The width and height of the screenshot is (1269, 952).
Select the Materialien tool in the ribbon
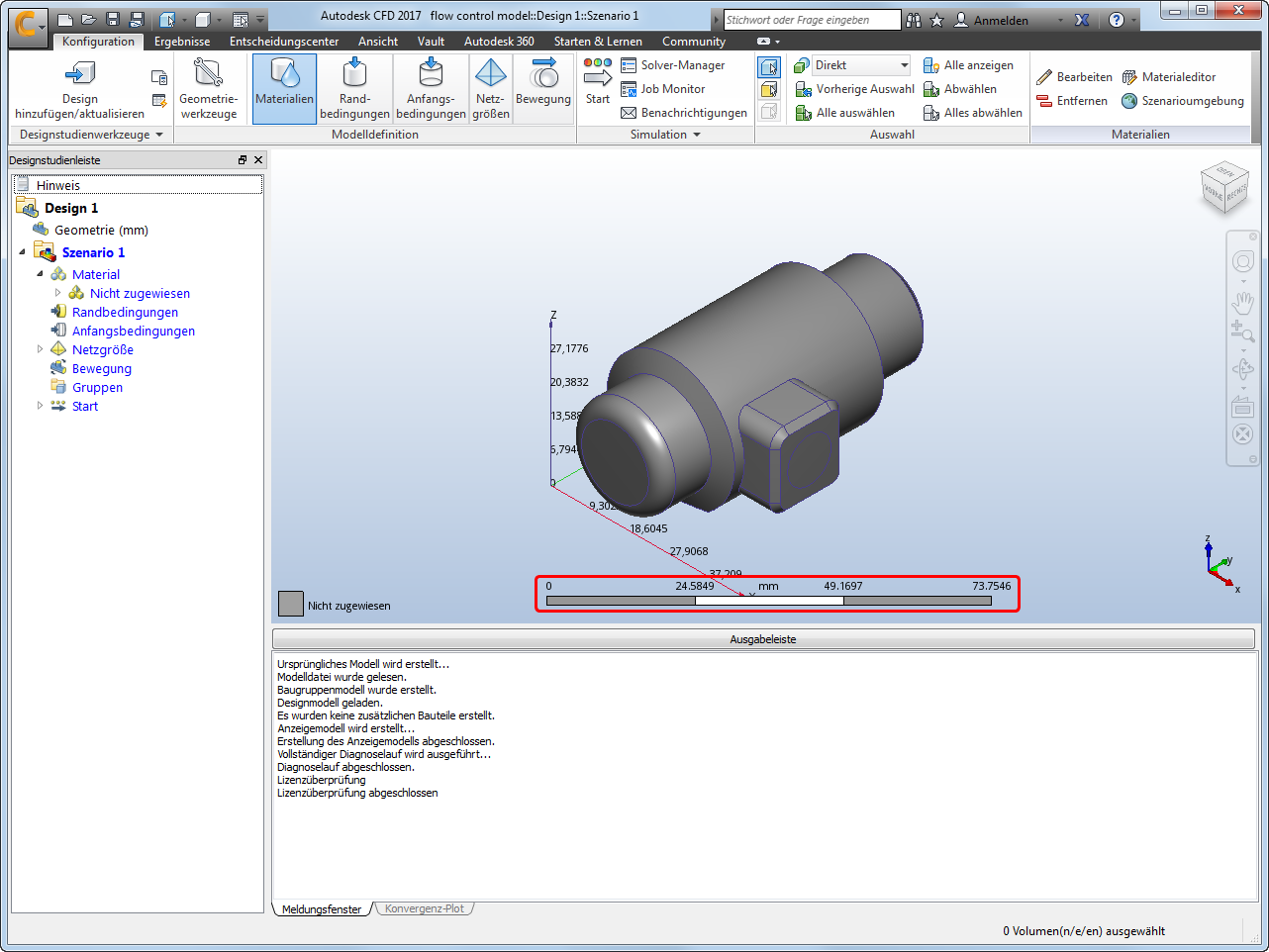click(284, 87)
